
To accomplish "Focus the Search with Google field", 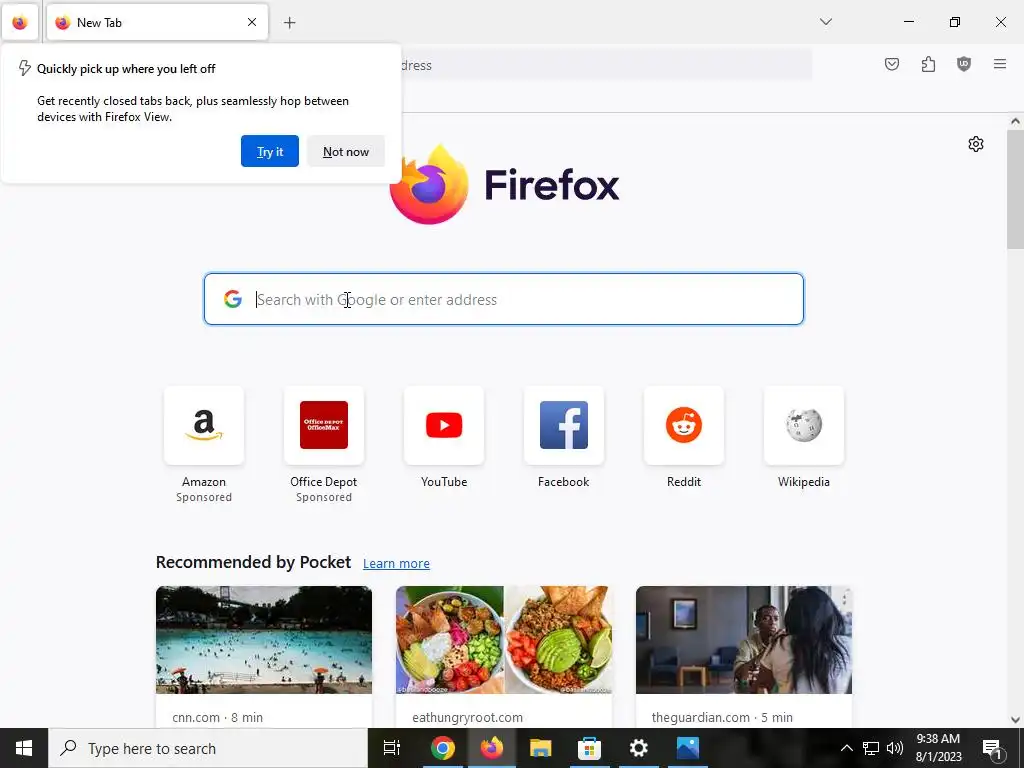I will pos(504,299).
